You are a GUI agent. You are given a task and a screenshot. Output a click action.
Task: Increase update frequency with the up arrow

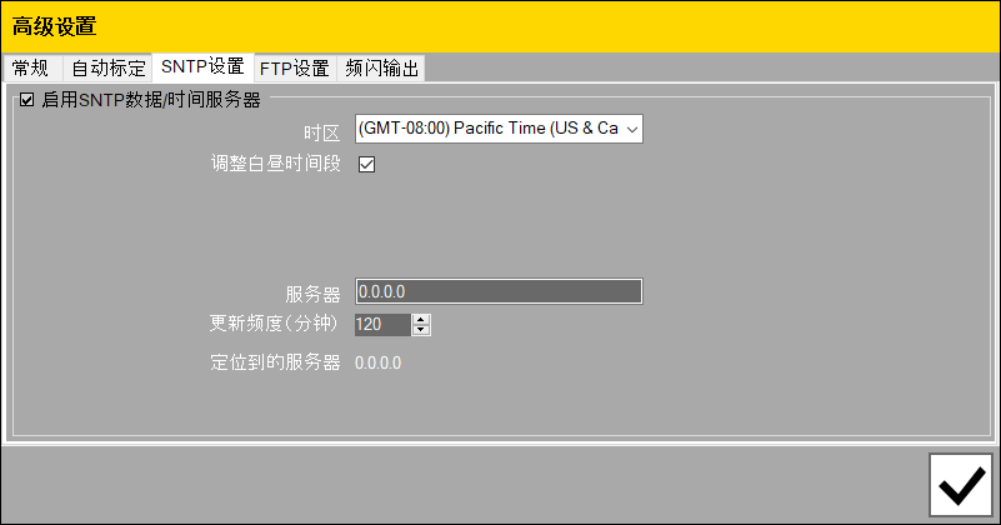pyautogui.click(x=421, y=319)
